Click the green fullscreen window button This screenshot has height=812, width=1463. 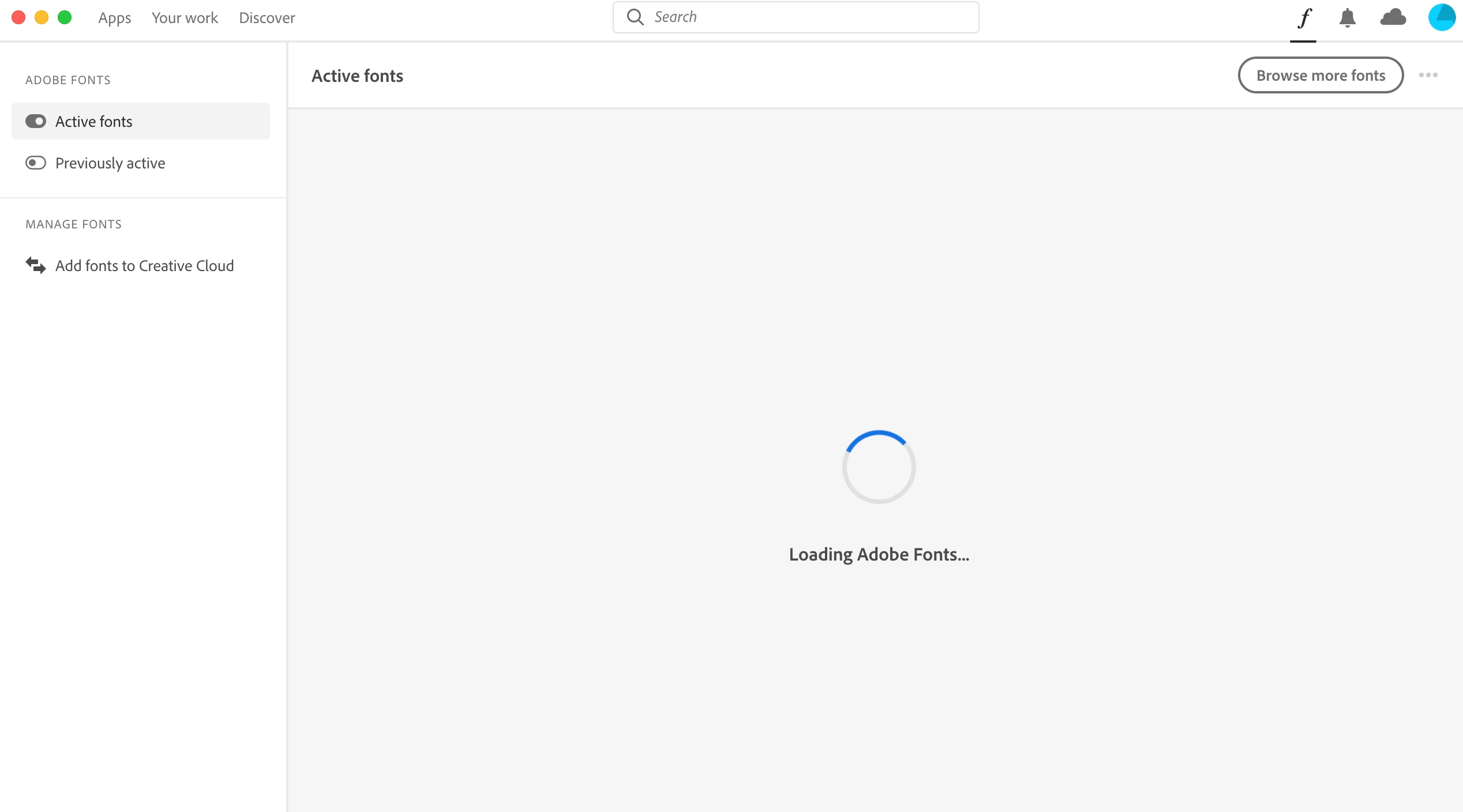click(x=65, y=17)
